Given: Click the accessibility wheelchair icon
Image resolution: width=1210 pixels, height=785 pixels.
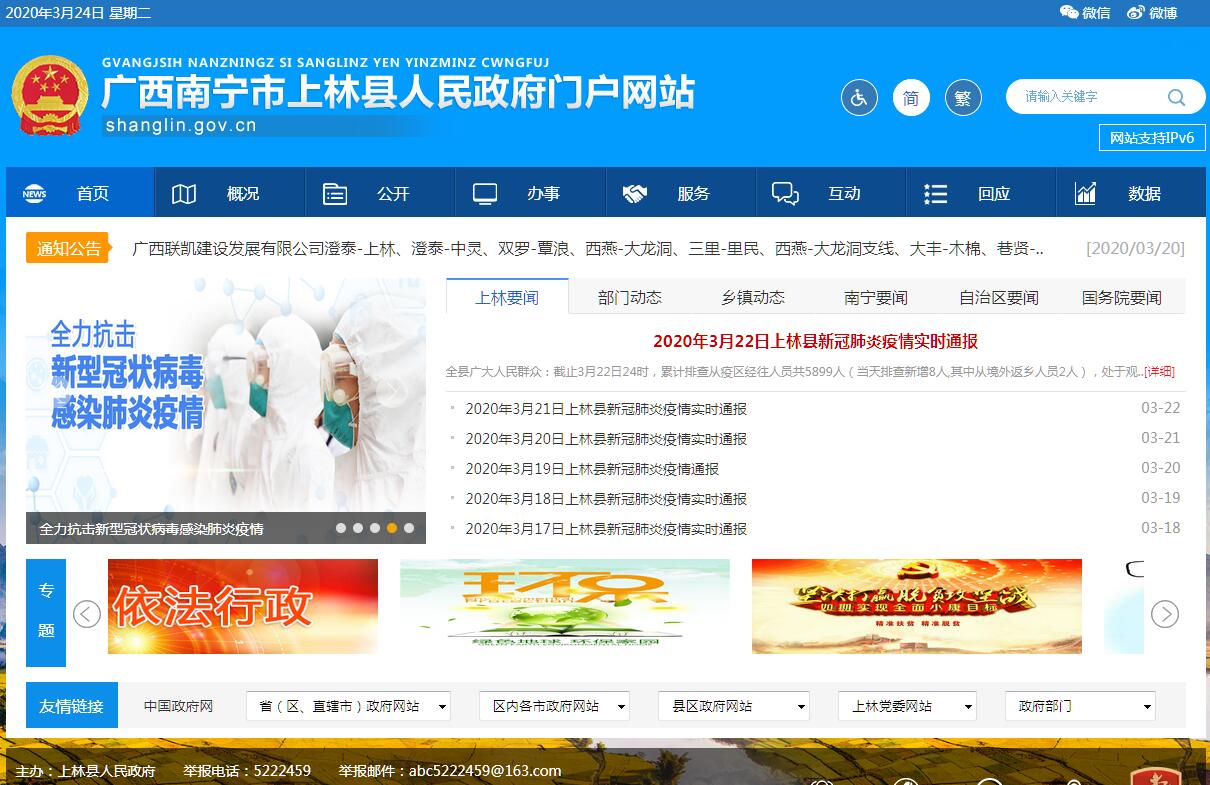Looking at the screenshot, I should click(858, 98).
